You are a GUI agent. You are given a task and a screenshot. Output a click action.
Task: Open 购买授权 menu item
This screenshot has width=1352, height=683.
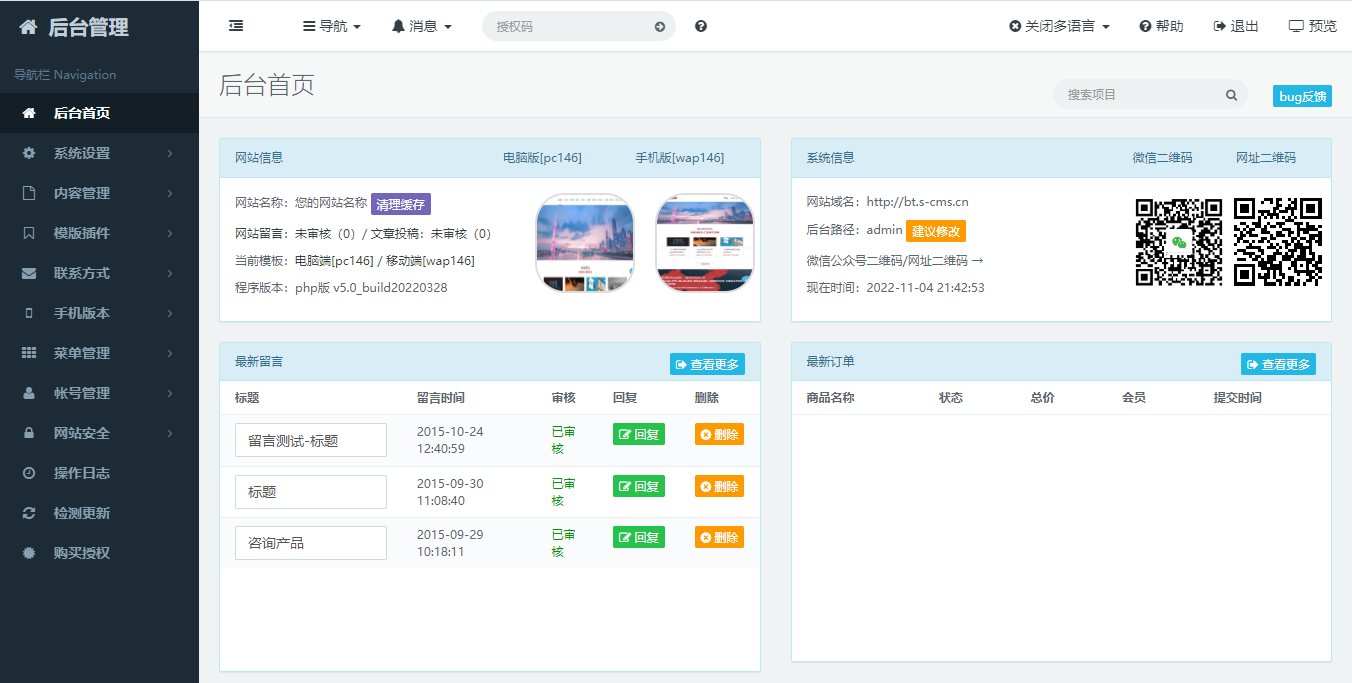pos(82,553)
